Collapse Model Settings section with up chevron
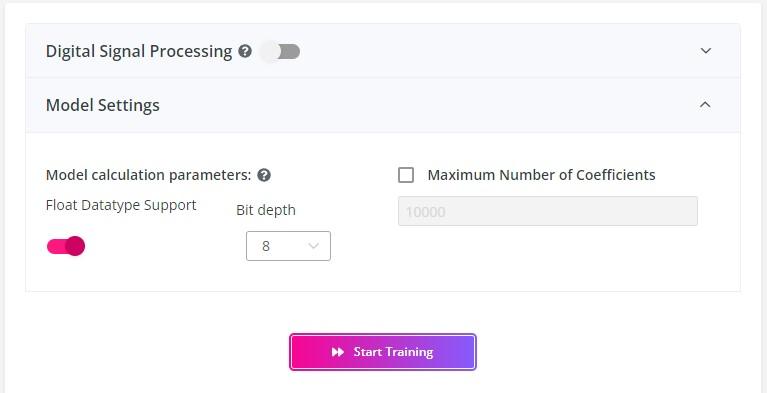 (x=705, y=105)
